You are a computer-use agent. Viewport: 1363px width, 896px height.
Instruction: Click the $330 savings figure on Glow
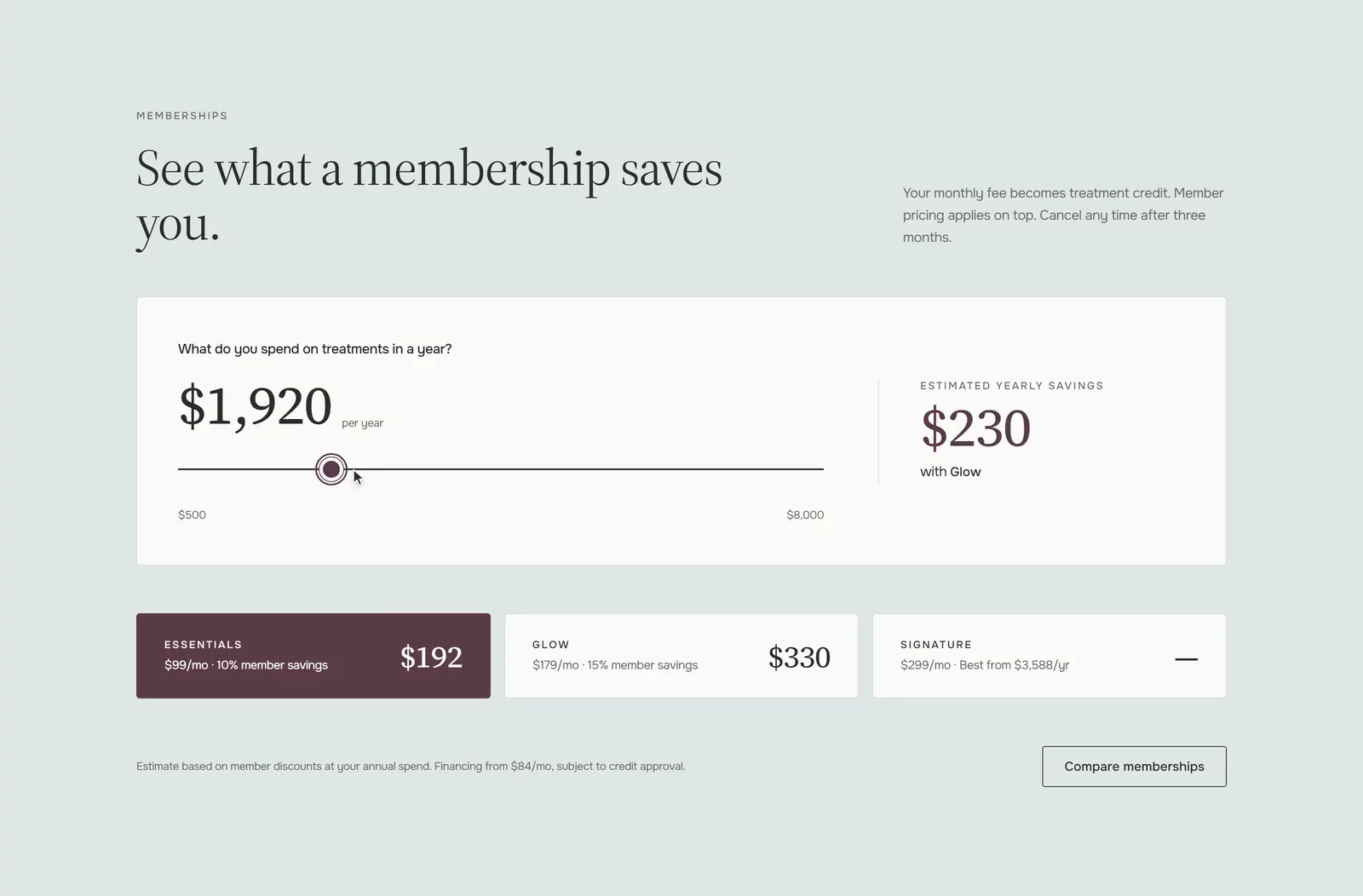(x=799, y=657)
